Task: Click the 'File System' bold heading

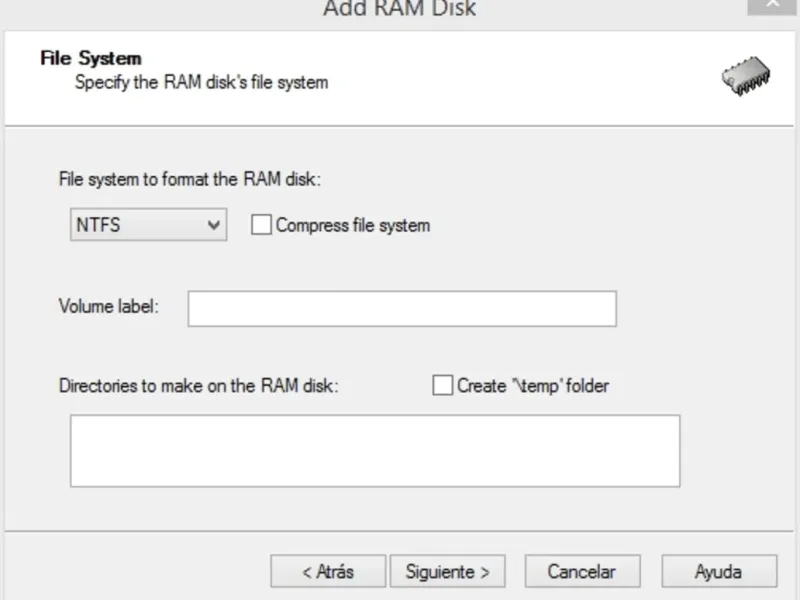Action: pyautogui.click(x=90, y=58)
